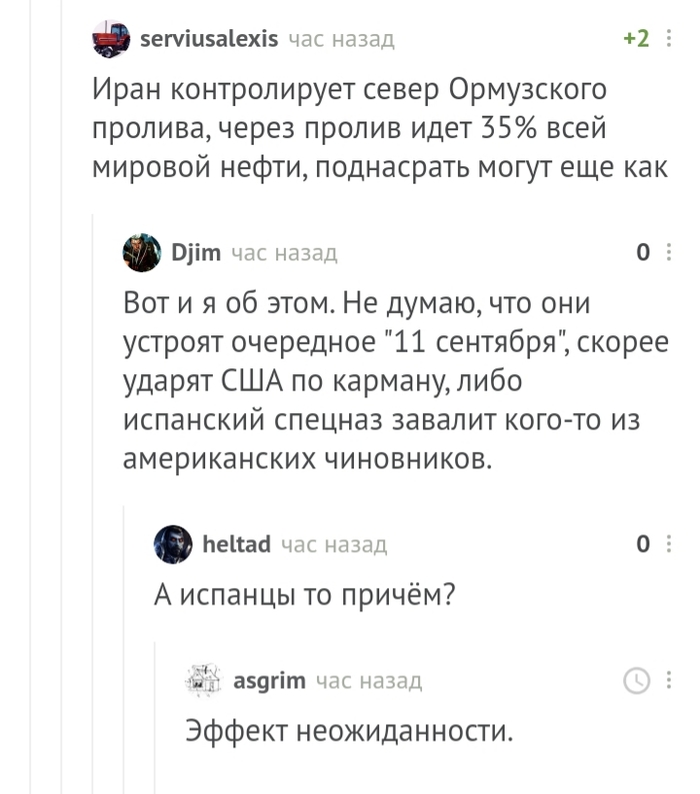Click asgrim's avatar image
The height and width of the screenshot is (794, 700).
pyautogui.click(x=204, y=682)
